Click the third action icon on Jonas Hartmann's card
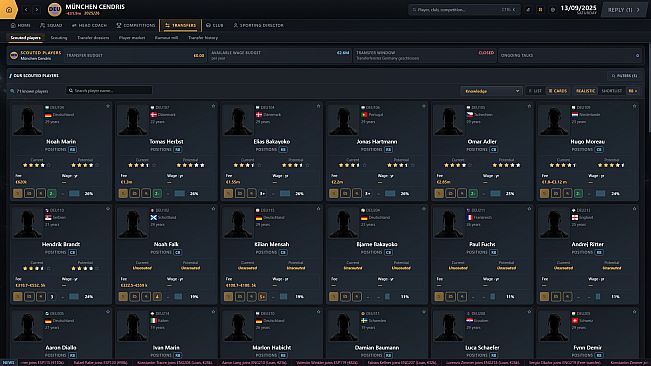The image size is (651, 366). tap(357, 193)
